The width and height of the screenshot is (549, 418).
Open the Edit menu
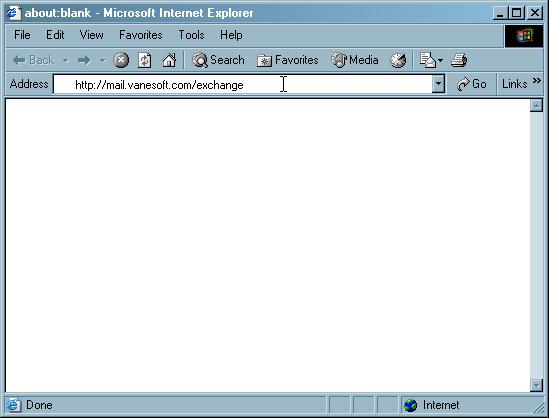coord(55,35)
